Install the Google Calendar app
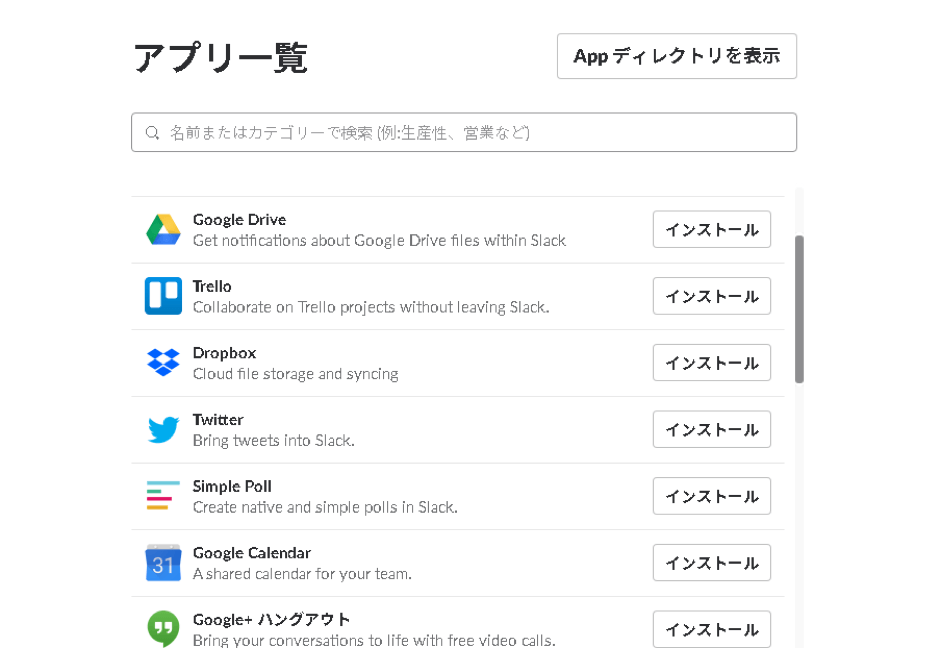The width and height of the screenshot is (941, 648). 711,563
